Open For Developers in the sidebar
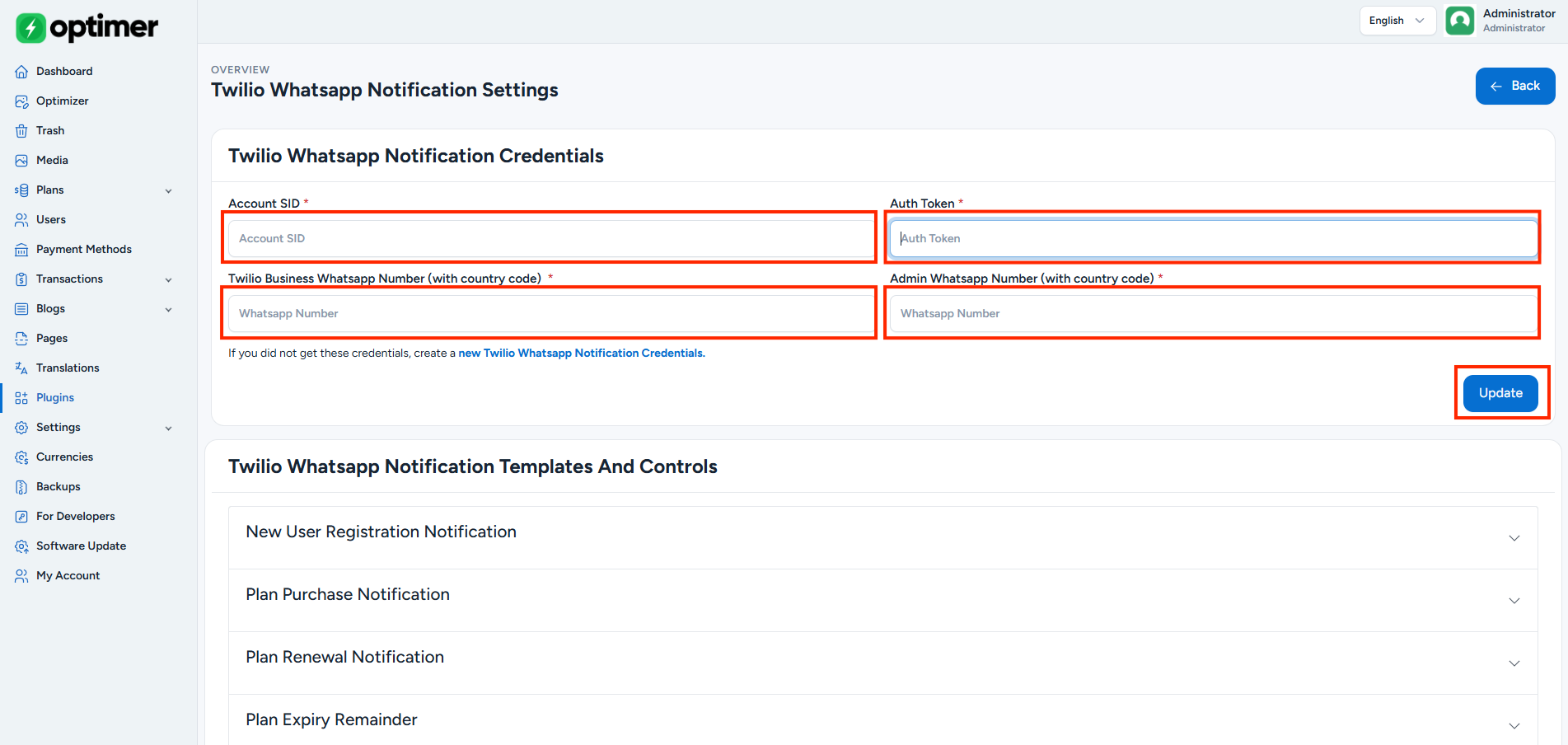This screenshot has width=1568, height=745. [x=76, y=517]
